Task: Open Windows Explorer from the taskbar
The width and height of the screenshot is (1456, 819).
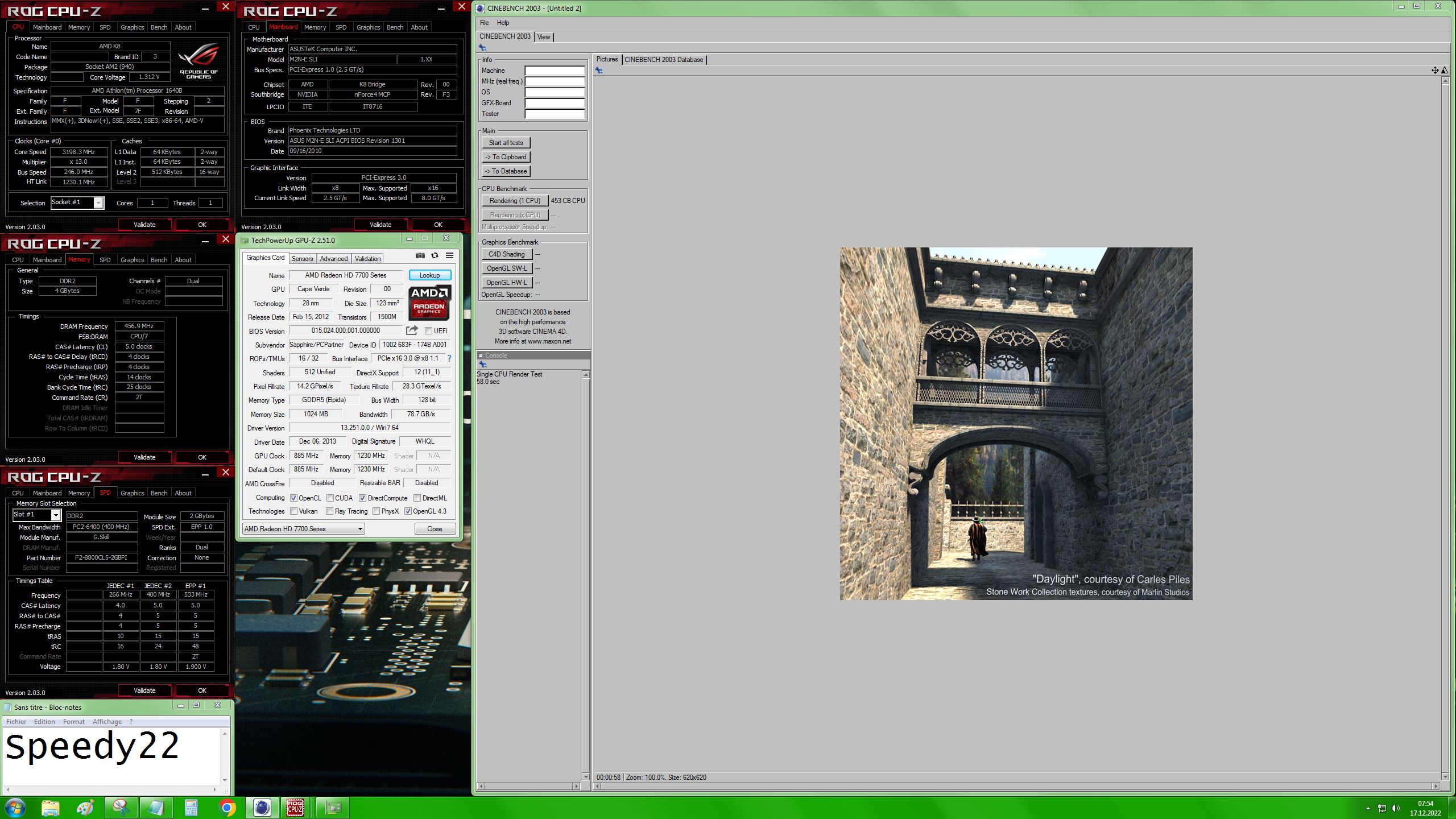Action: pos(50,808)
